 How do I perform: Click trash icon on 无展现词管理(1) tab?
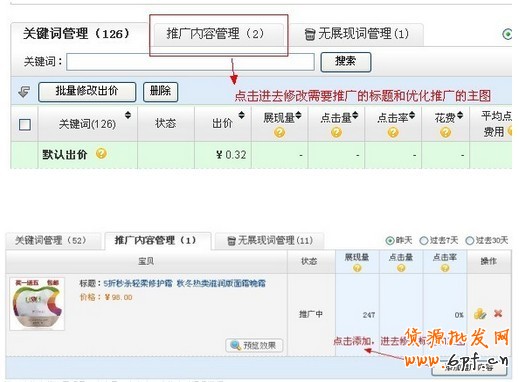310,34
